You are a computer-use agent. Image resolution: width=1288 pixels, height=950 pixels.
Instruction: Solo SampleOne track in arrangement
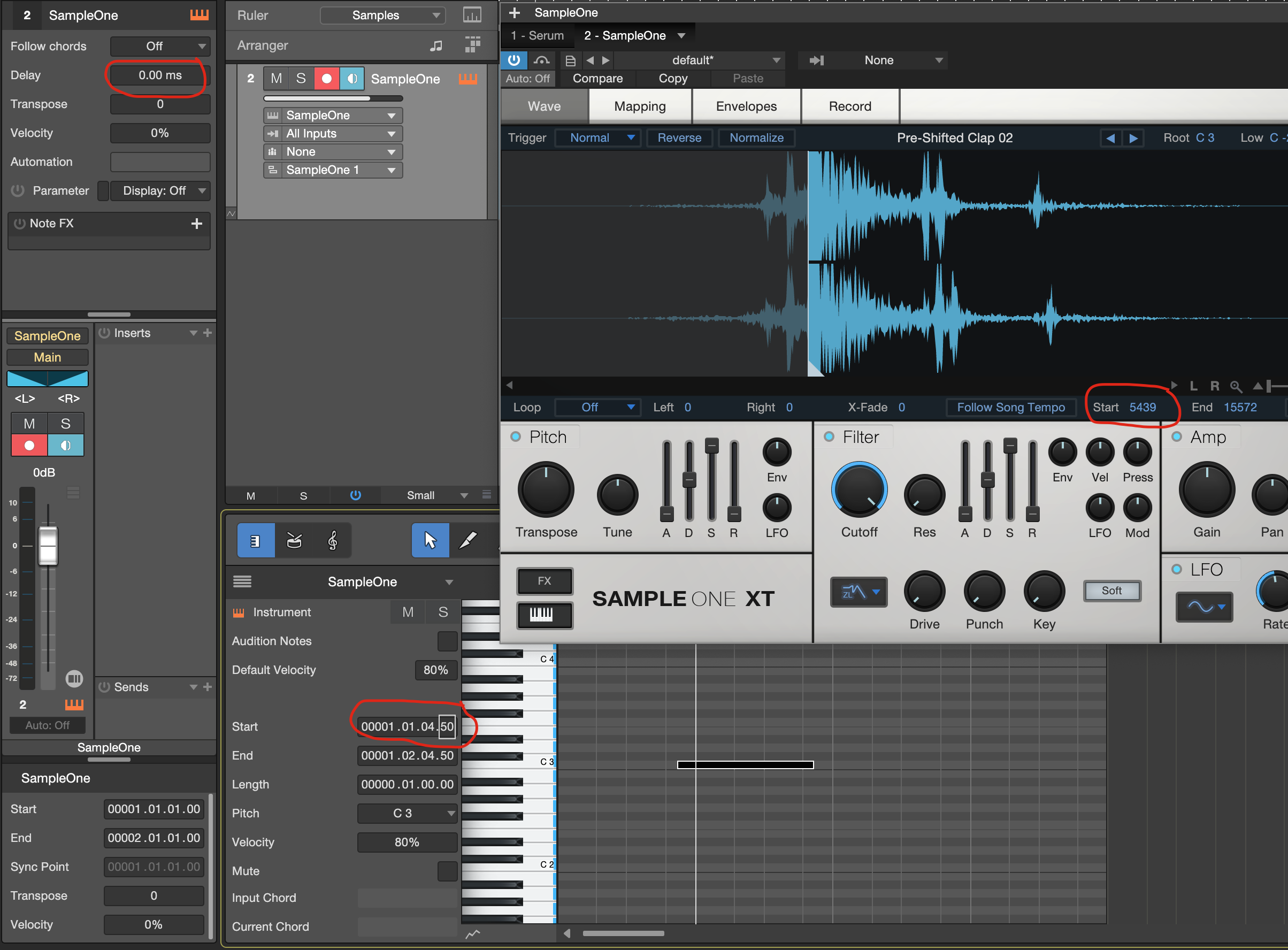tap(301, 79)
